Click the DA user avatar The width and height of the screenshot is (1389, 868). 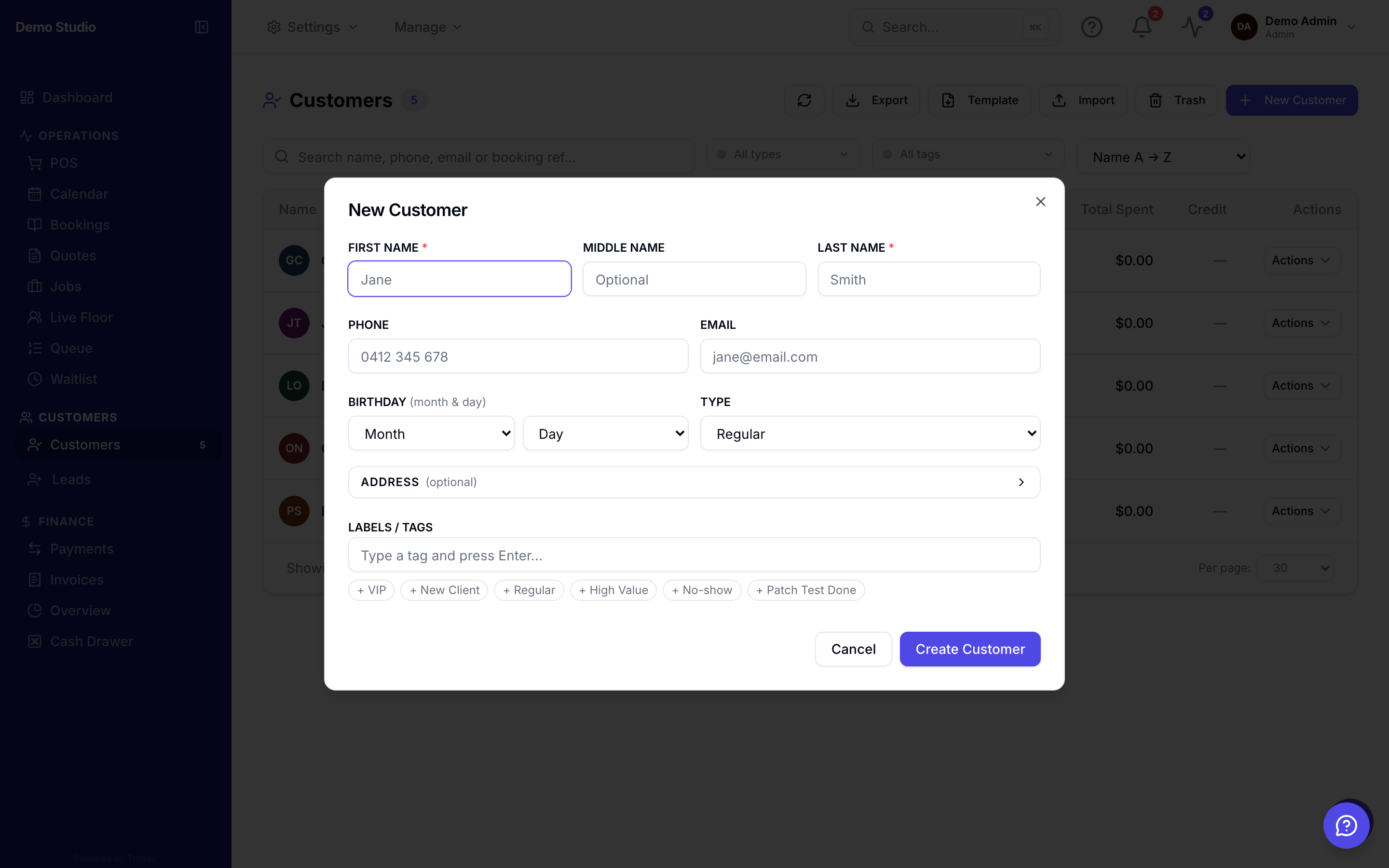coord(1244,27)
